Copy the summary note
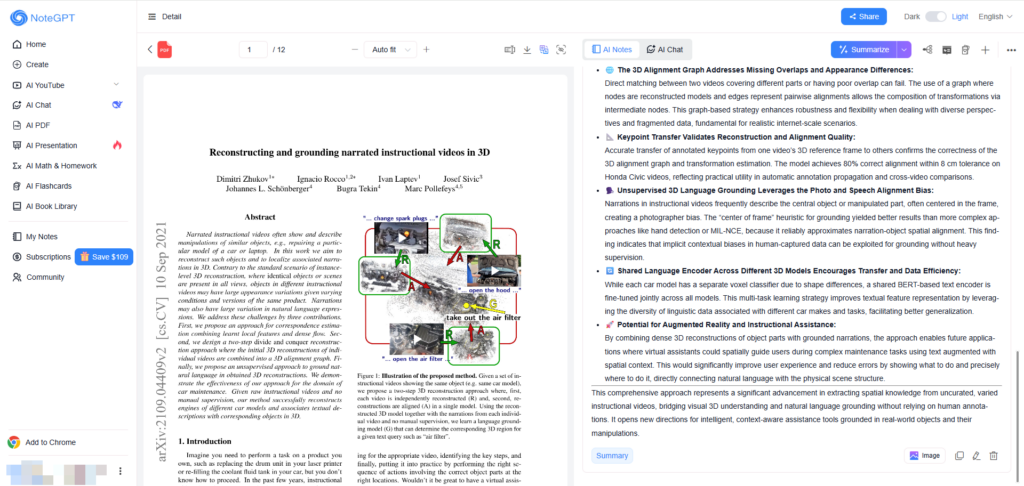Screen dimensions: 1024x486 959,456
